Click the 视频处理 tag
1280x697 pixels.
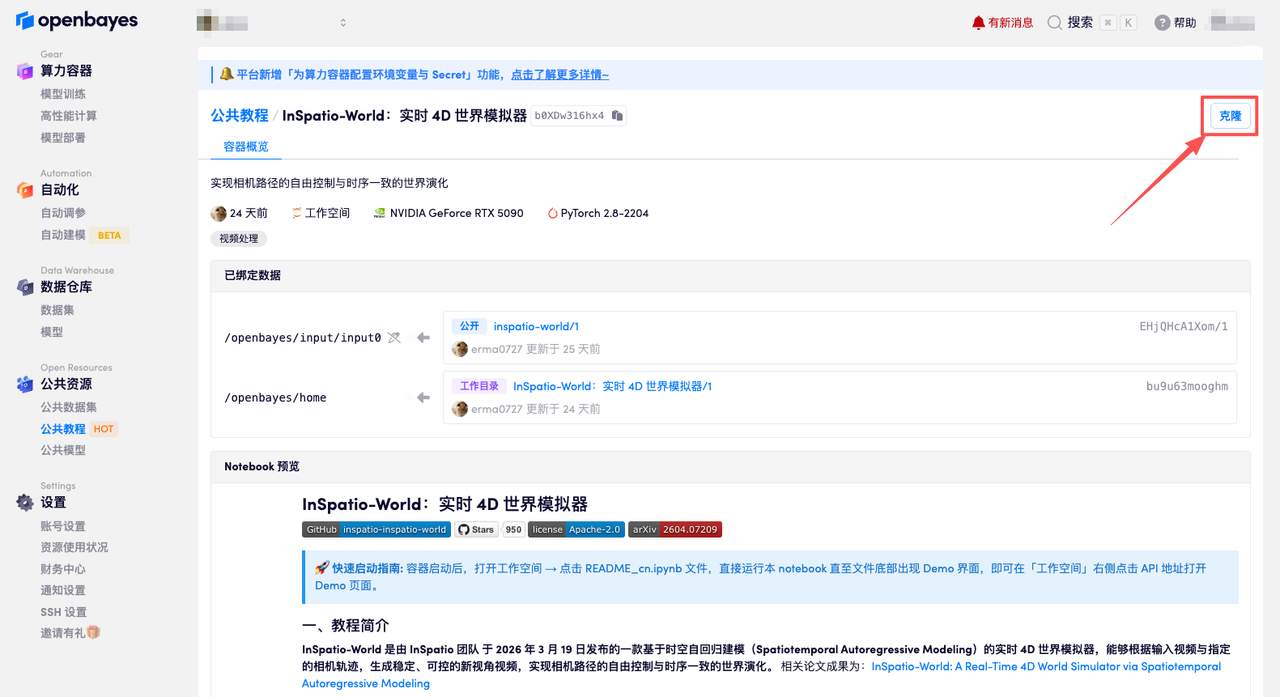(x=239, y=239)
